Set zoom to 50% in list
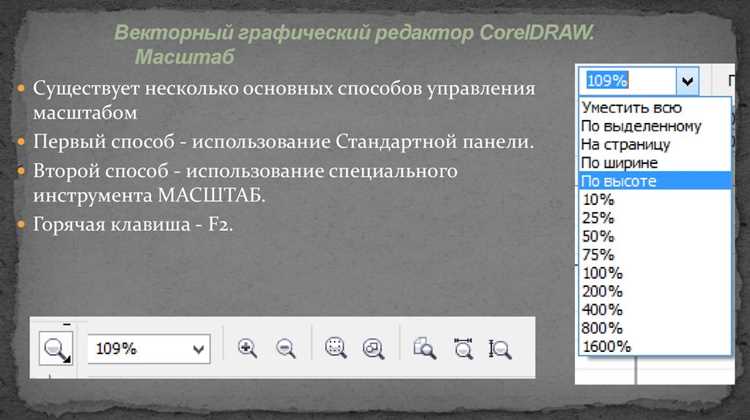 click(x=655, y=236)
